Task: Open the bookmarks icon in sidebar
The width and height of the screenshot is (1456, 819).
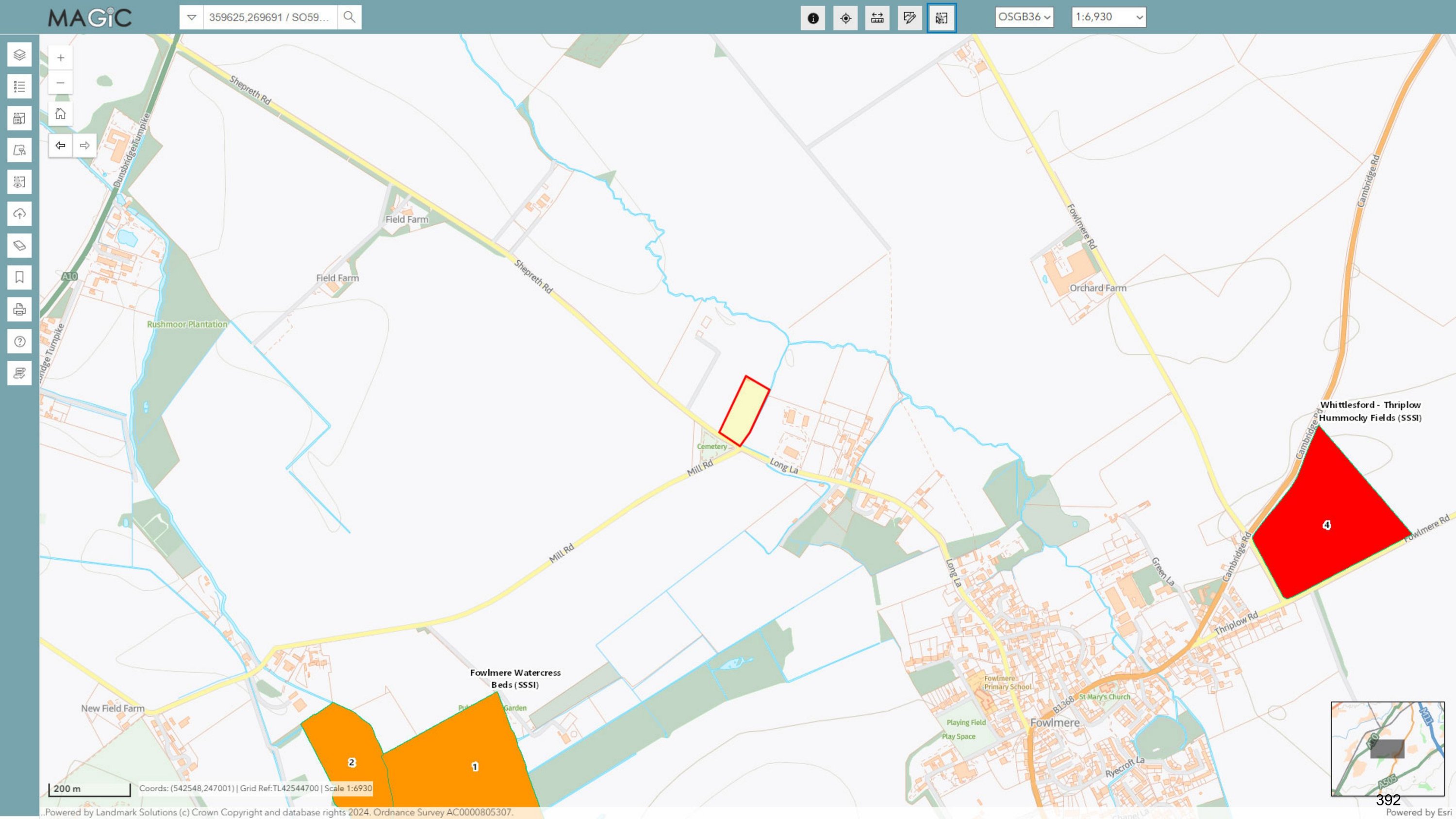Action: [x=19, y=278]
